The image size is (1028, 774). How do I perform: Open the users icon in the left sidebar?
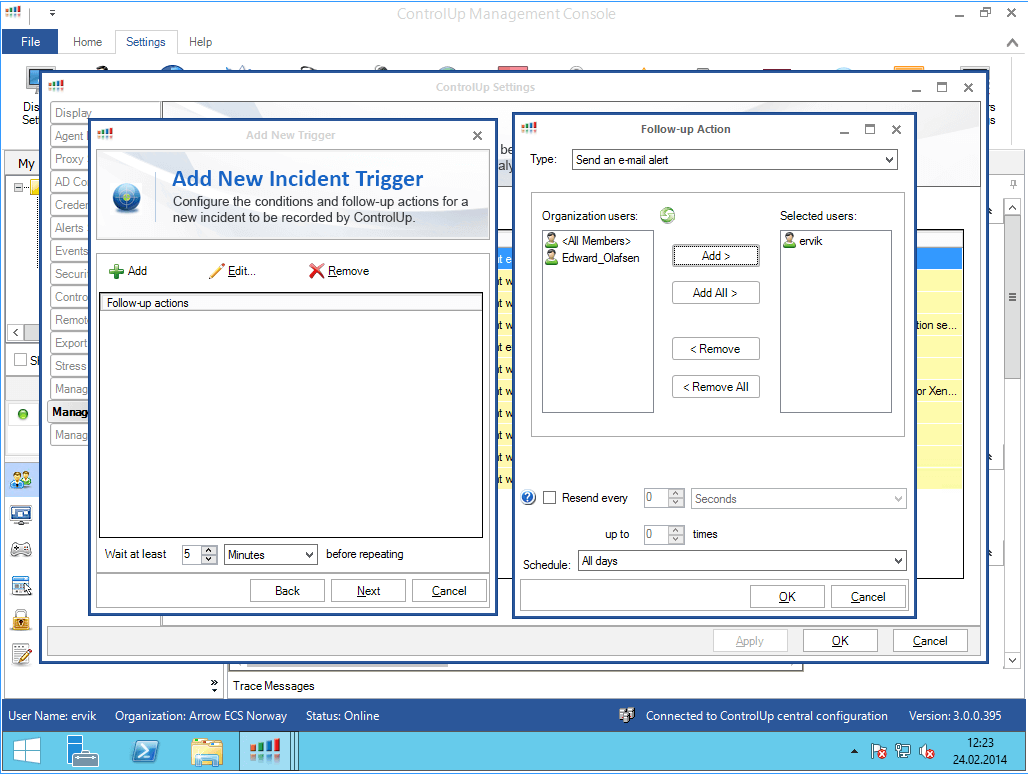(x=21, y=480)
